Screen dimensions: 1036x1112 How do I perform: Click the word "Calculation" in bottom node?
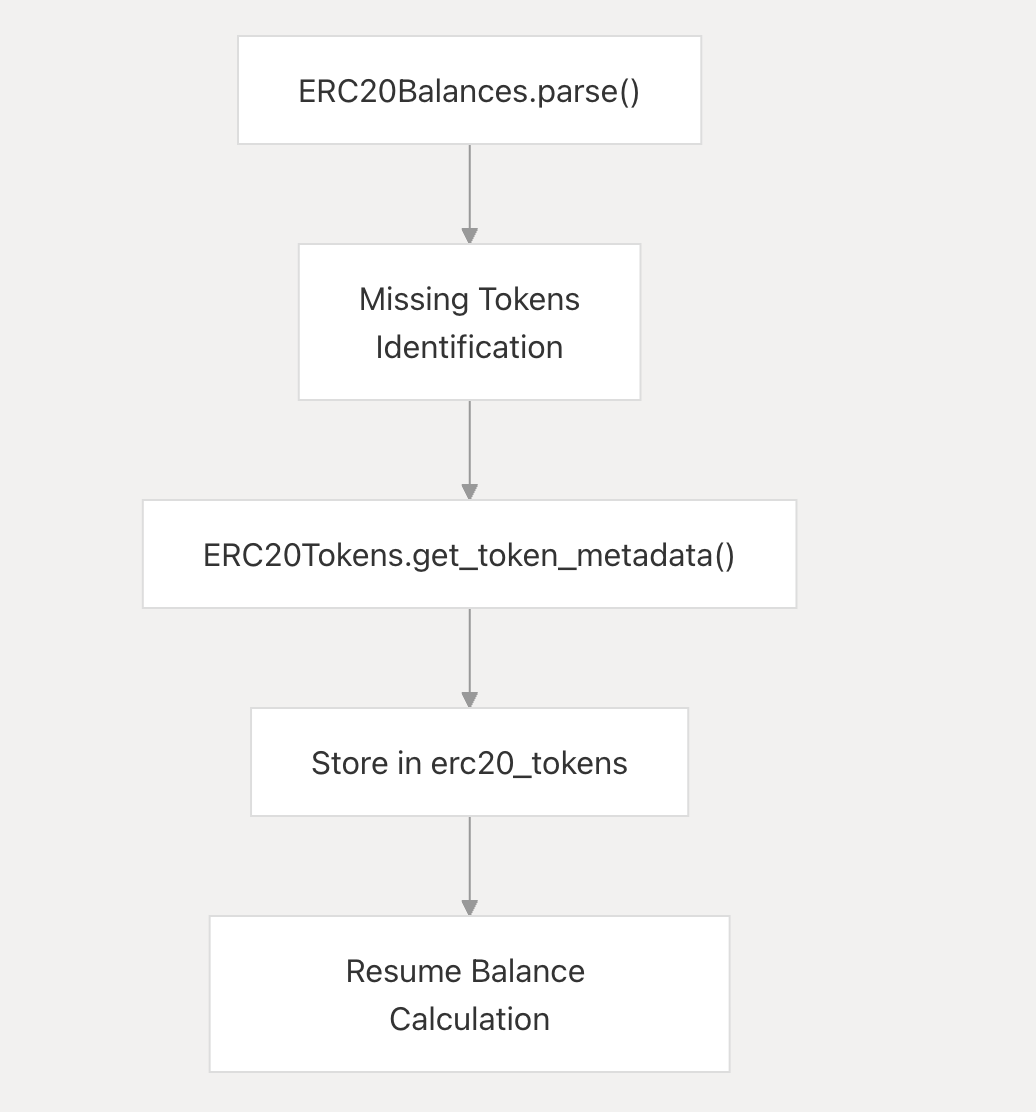(x=469, y=1019)
